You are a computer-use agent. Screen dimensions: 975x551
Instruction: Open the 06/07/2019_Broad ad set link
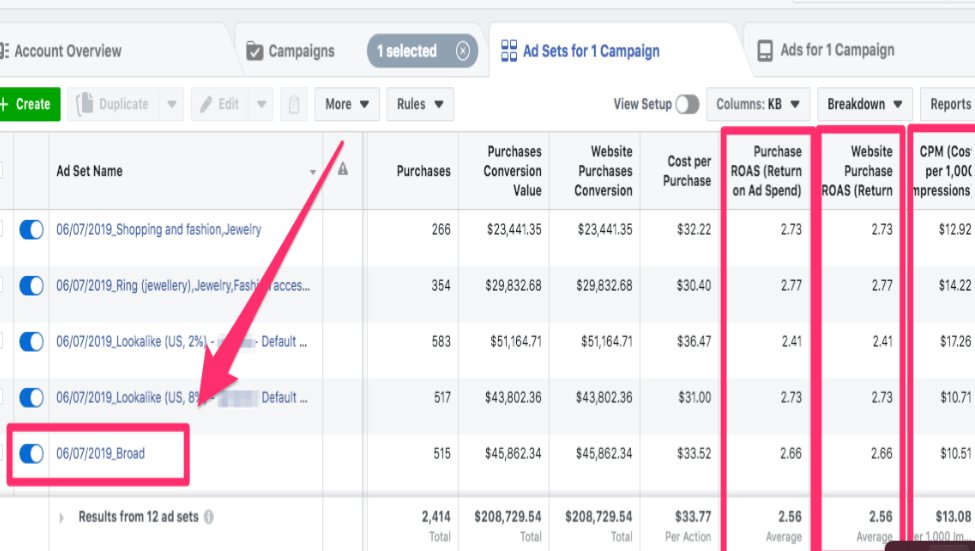(100, 453)
